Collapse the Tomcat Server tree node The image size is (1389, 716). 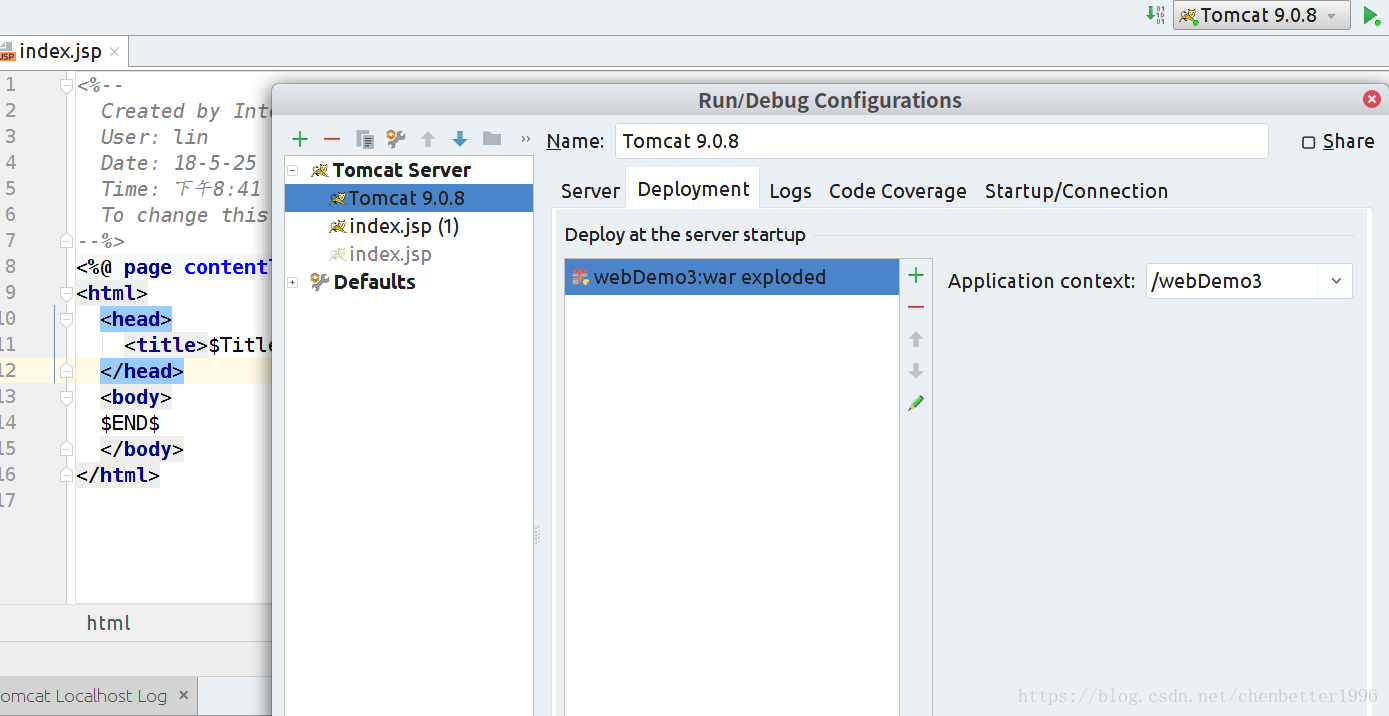coord(293,171)
